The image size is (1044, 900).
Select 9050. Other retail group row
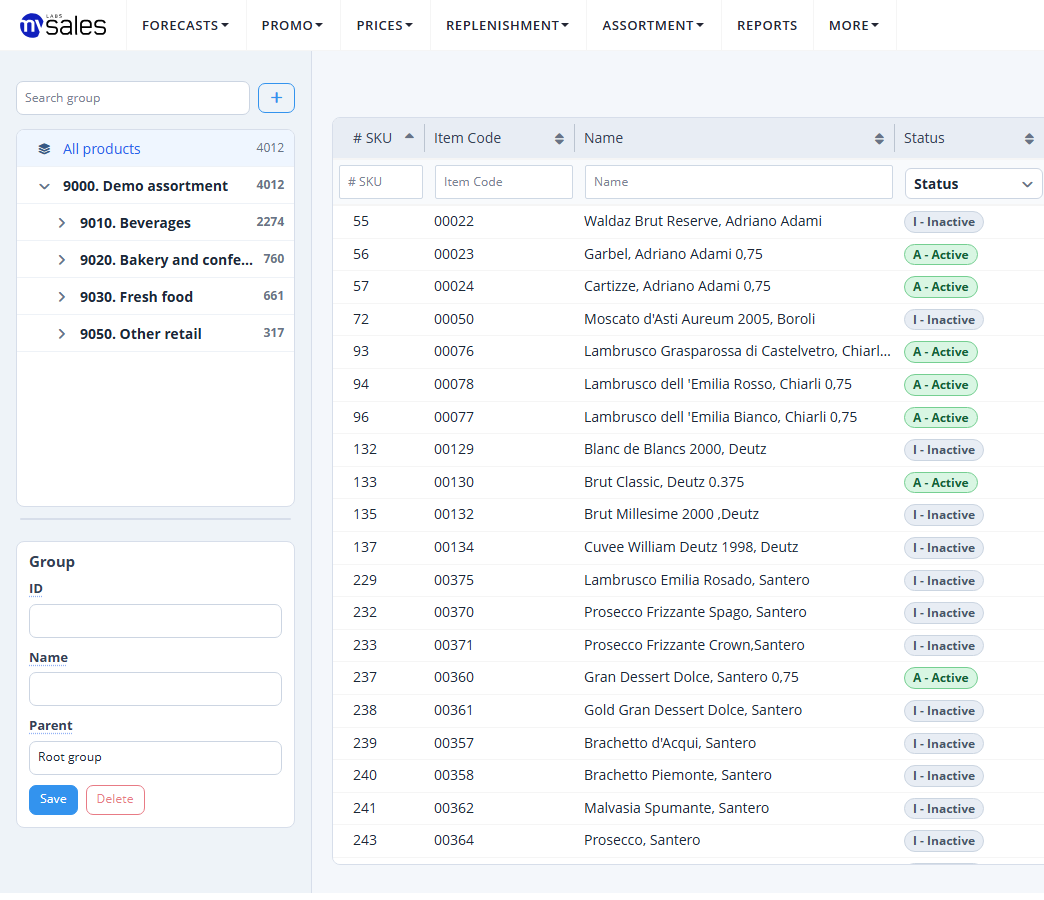pos(156,334)
